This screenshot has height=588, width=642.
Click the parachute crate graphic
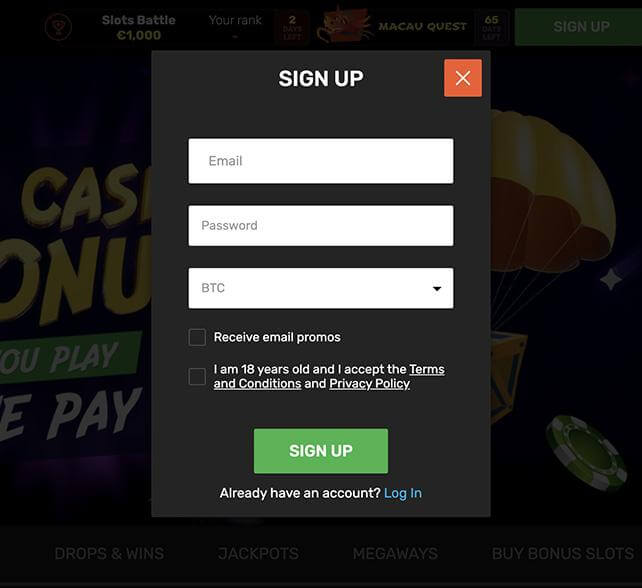coord(509,375)
